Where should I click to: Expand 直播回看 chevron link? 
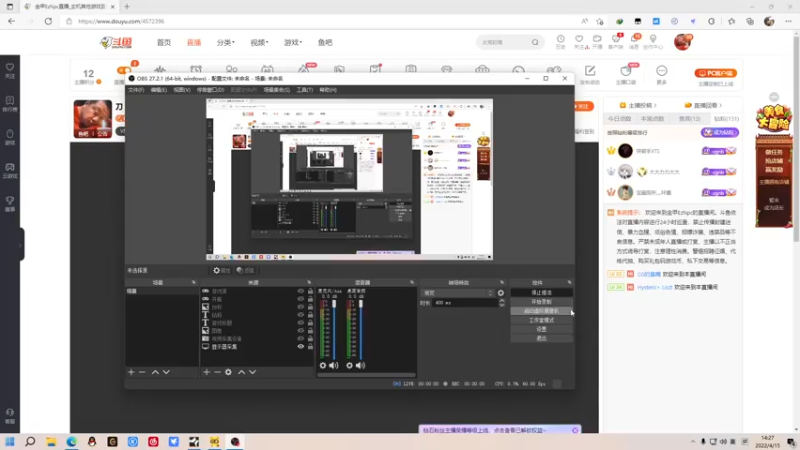click(x=704, y=105)
